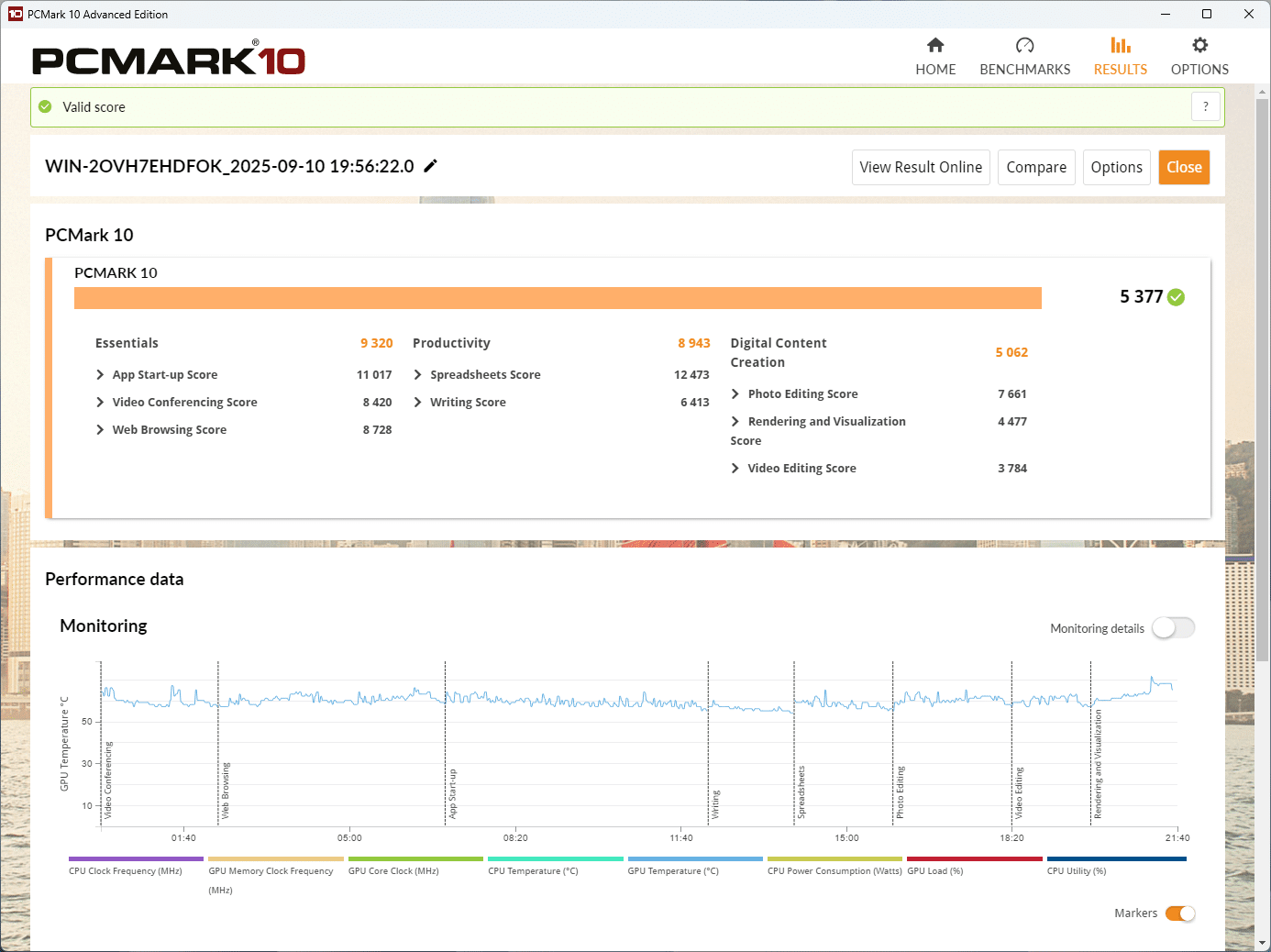Open Options via the gear icon

[x=1199, y=46]
